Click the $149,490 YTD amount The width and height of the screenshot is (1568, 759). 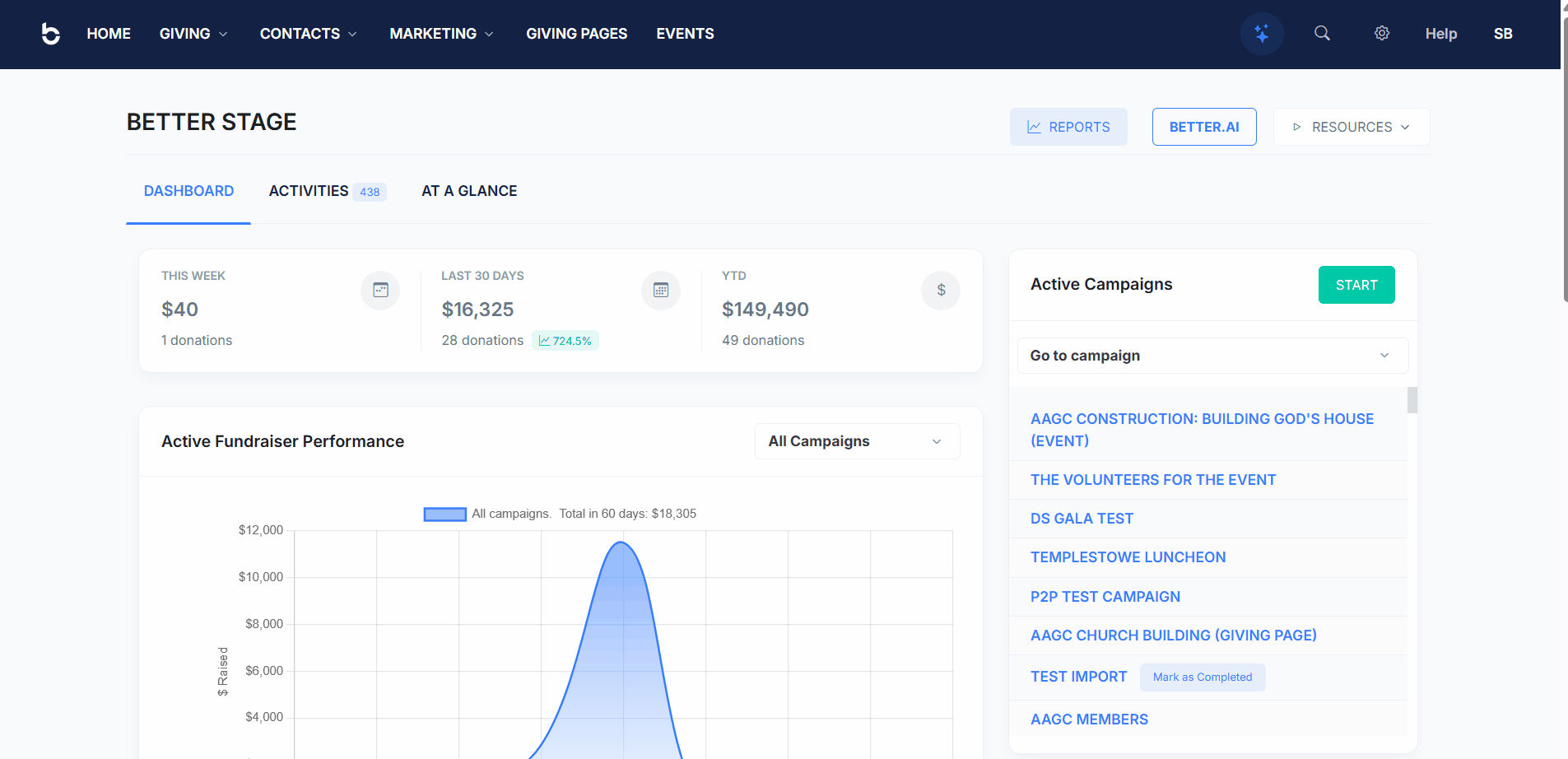click(x=765, y=310)
